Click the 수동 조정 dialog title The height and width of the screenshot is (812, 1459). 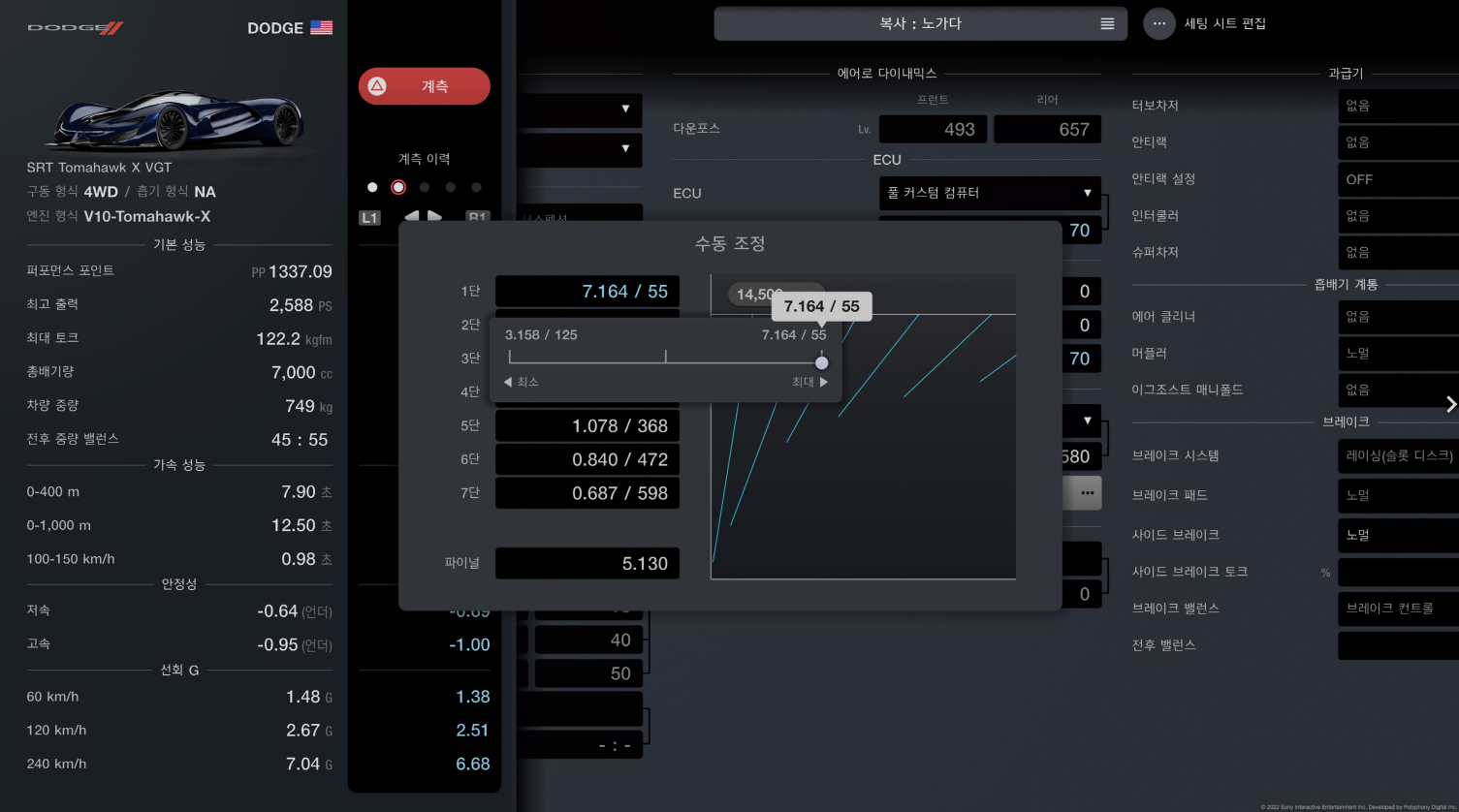730,243
